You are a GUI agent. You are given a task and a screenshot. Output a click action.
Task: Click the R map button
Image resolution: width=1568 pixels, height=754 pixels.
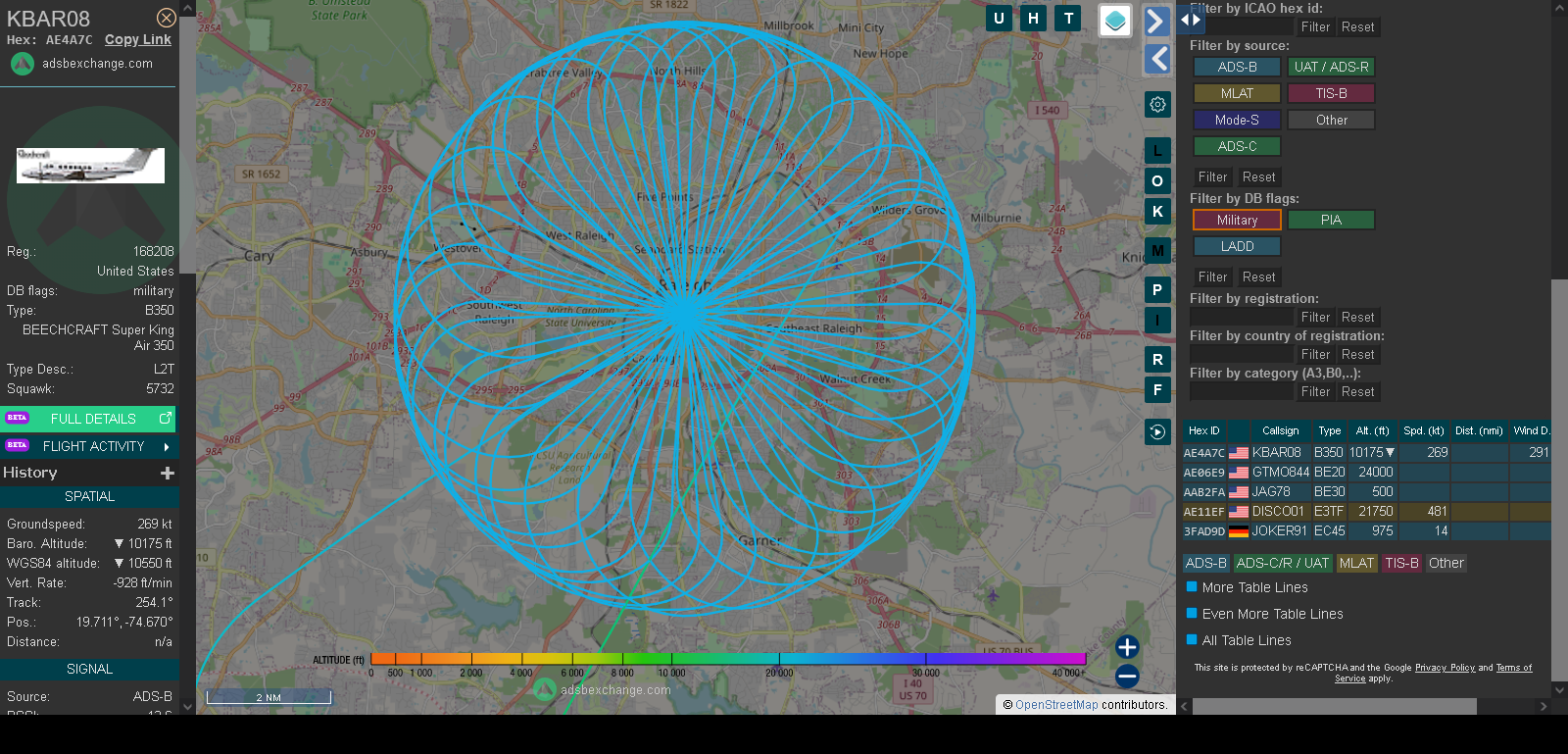(1157, 360)
